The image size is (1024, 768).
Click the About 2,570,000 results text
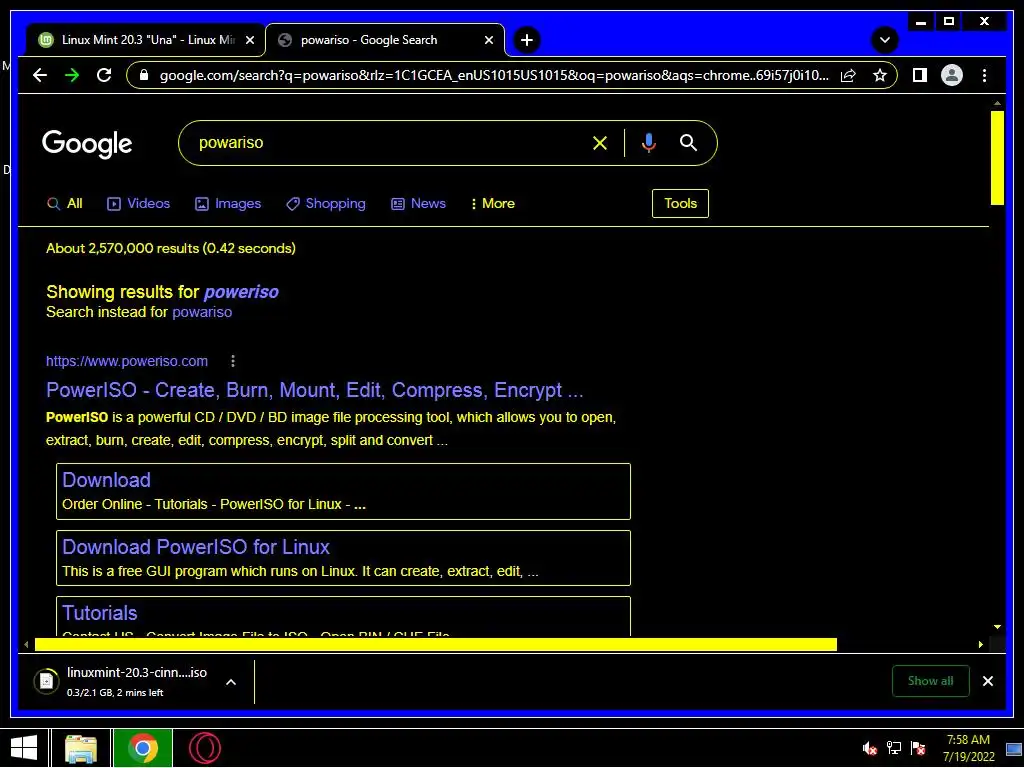pos(170,248)
